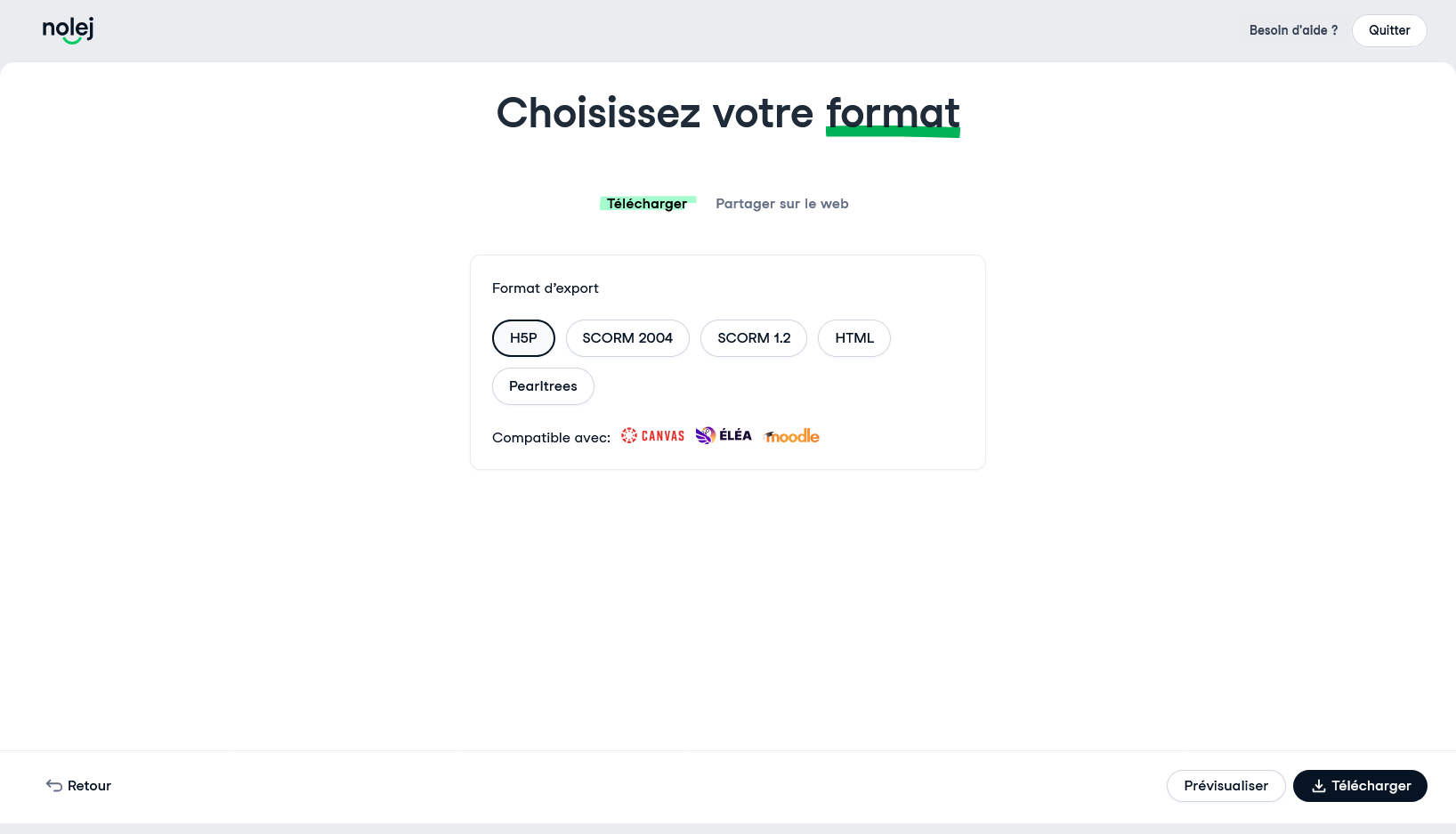Select the SCORM 2004 export format
The height and width of the screenshot is (834, 1456).
tap(627, 338)
